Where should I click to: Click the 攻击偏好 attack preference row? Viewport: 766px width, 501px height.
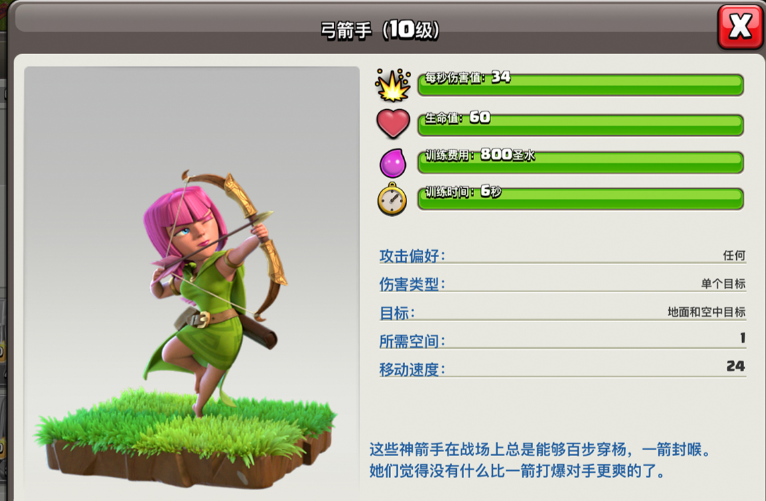563,255
